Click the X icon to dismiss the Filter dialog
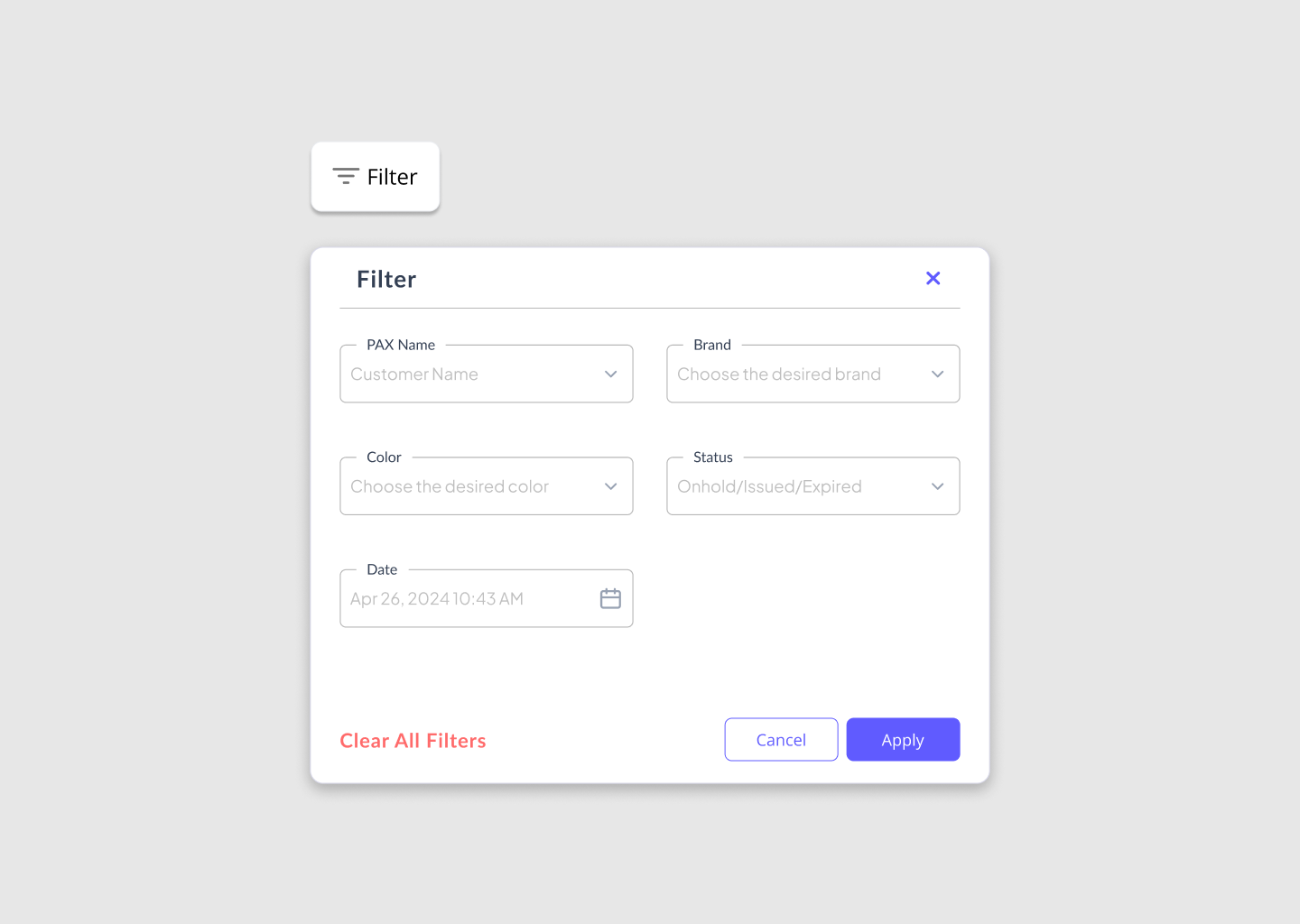This screenshot has width=1300, height=924. (x=933, y=278)
